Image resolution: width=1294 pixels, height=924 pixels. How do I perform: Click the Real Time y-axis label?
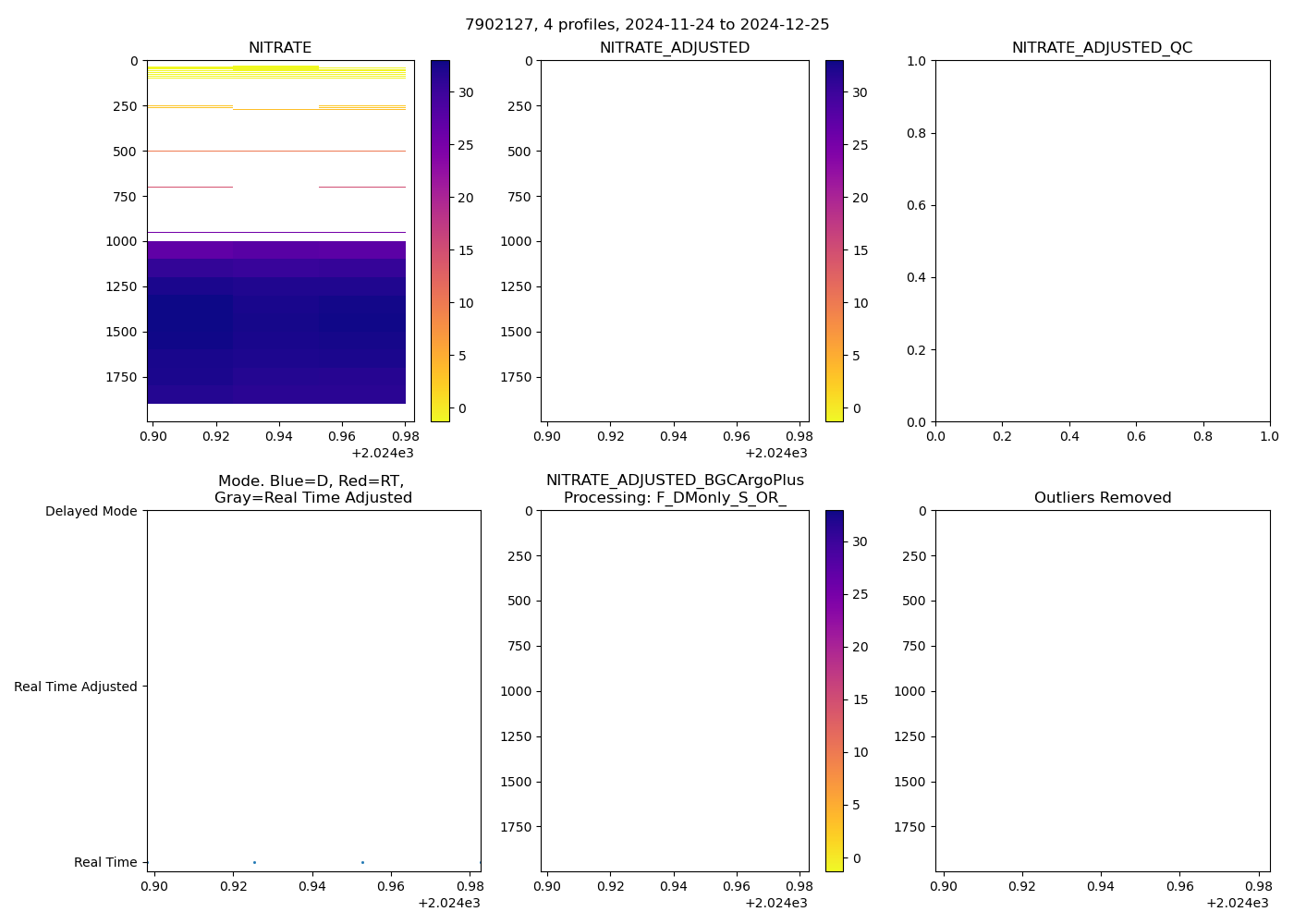click(105, 862)
